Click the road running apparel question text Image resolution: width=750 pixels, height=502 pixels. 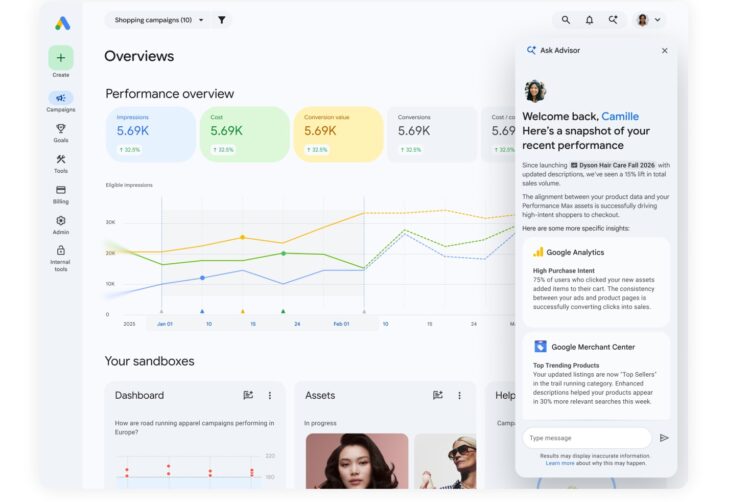[x=194, y=427]
